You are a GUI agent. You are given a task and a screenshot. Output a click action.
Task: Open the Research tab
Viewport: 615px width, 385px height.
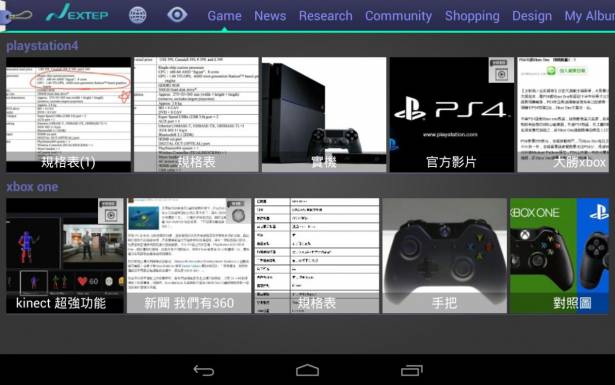(326, 16)
